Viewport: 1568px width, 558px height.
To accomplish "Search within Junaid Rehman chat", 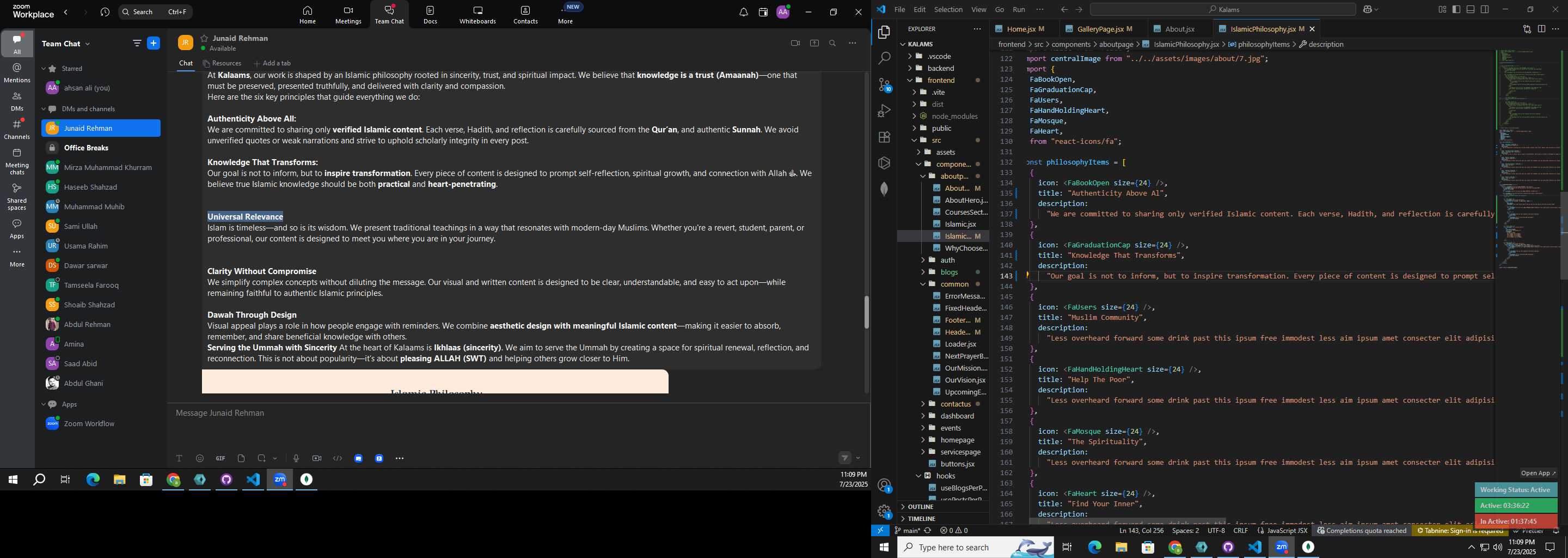I will [832, 43].
